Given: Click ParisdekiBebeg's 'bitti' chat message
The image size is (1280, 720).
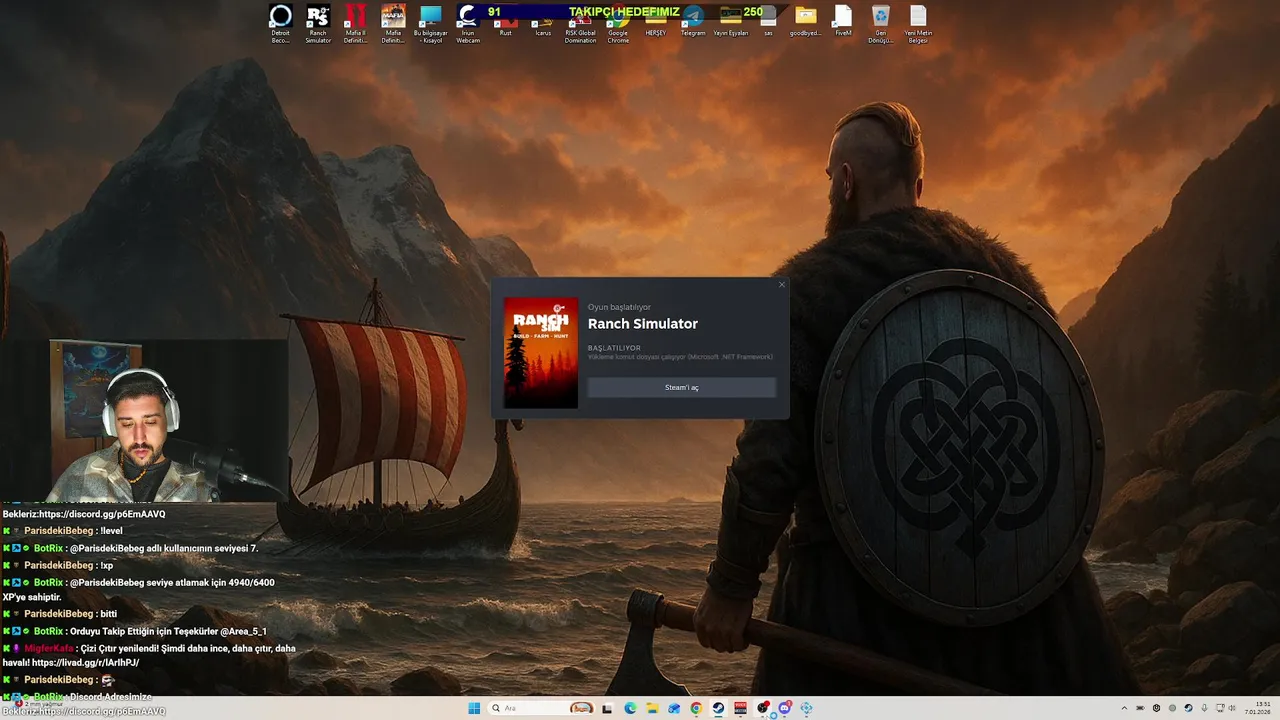Looking at the screenshot, I should (x=109, y=614).
